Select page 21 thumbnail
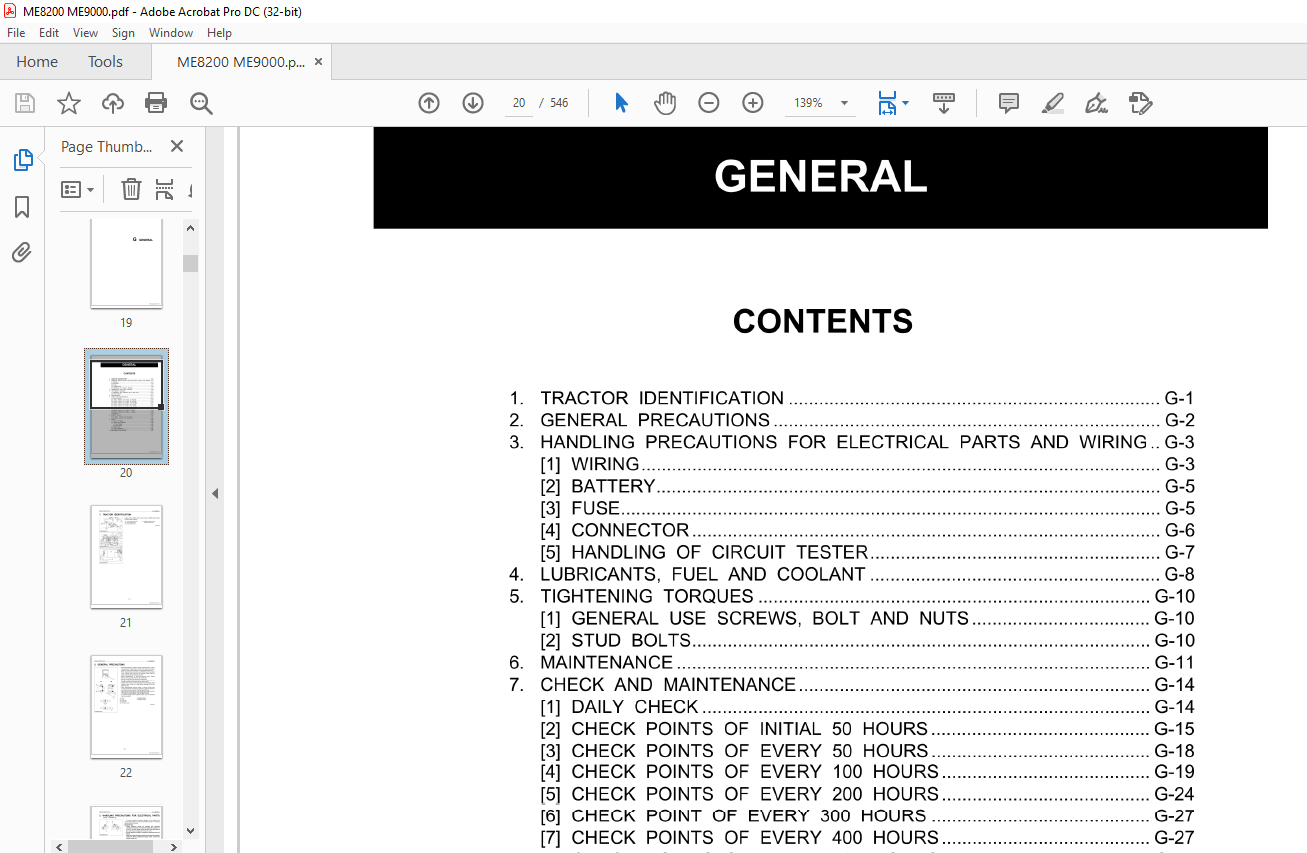1307x853 pixels. pyautogui.click(x=126, y=557)
